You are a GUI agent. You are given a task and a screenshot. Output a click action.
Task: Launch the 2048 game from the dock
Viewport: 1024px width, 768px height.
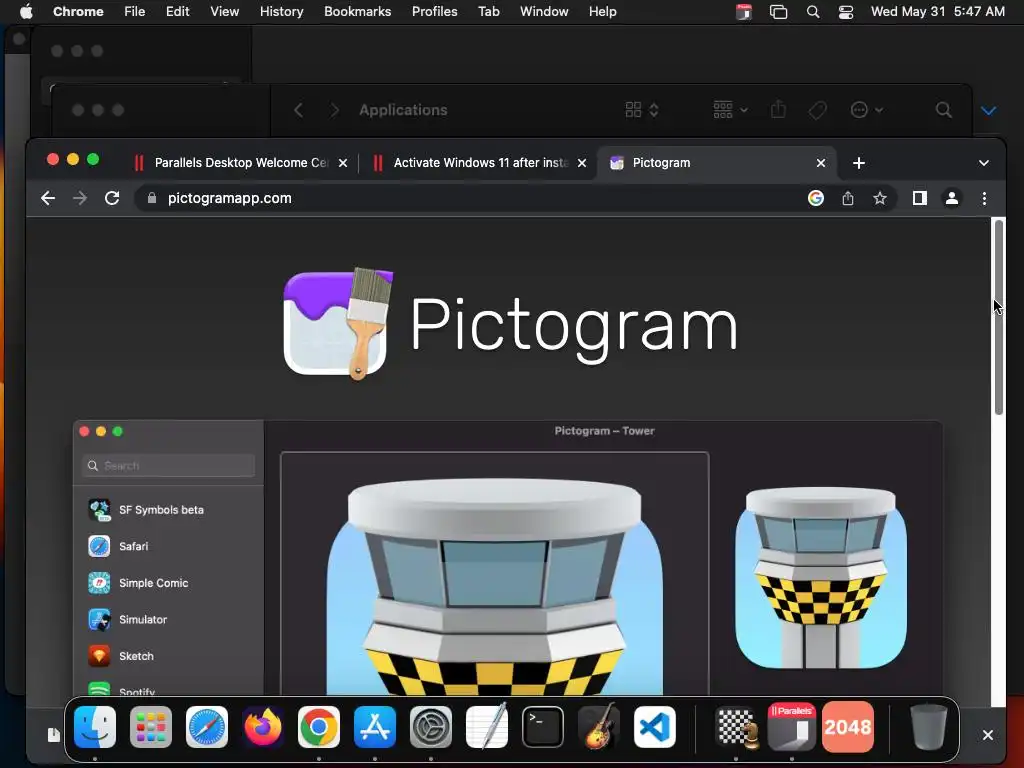tap(847, 727)
